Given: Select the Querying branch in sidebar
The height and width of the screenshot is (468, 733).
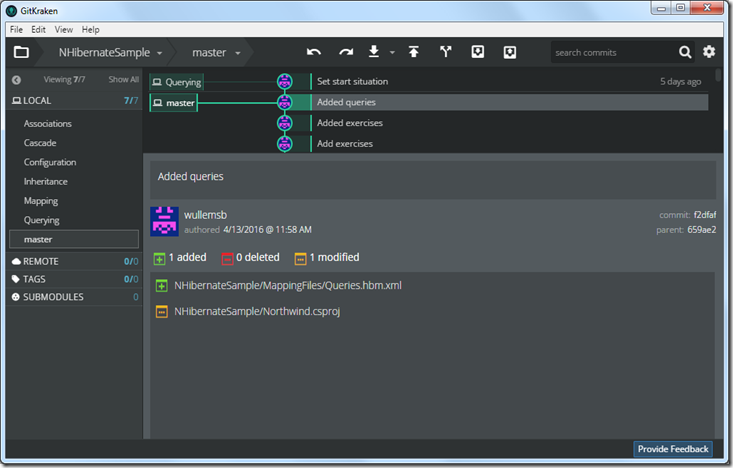Looking at the screenshot, I should 42,220.
